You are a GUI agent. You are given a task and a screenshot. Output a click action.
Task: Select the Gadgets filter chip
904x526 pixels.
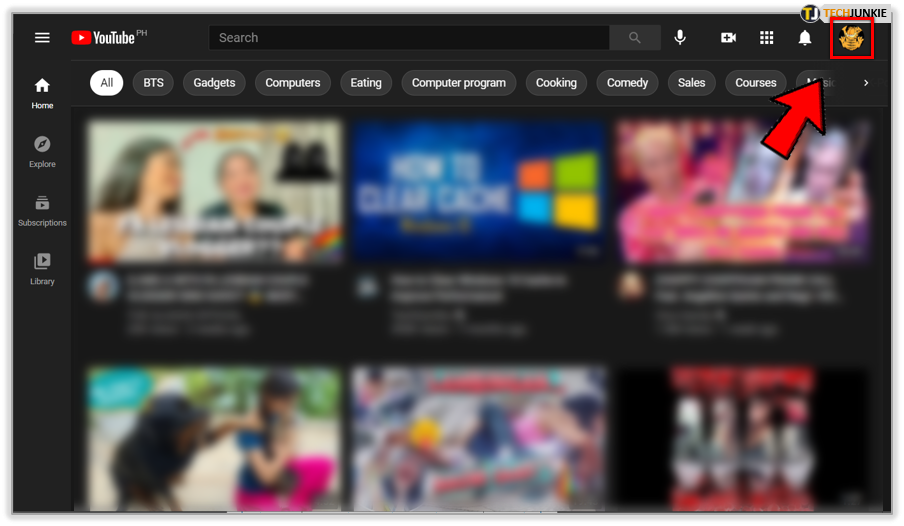click(x=214, y=83)
